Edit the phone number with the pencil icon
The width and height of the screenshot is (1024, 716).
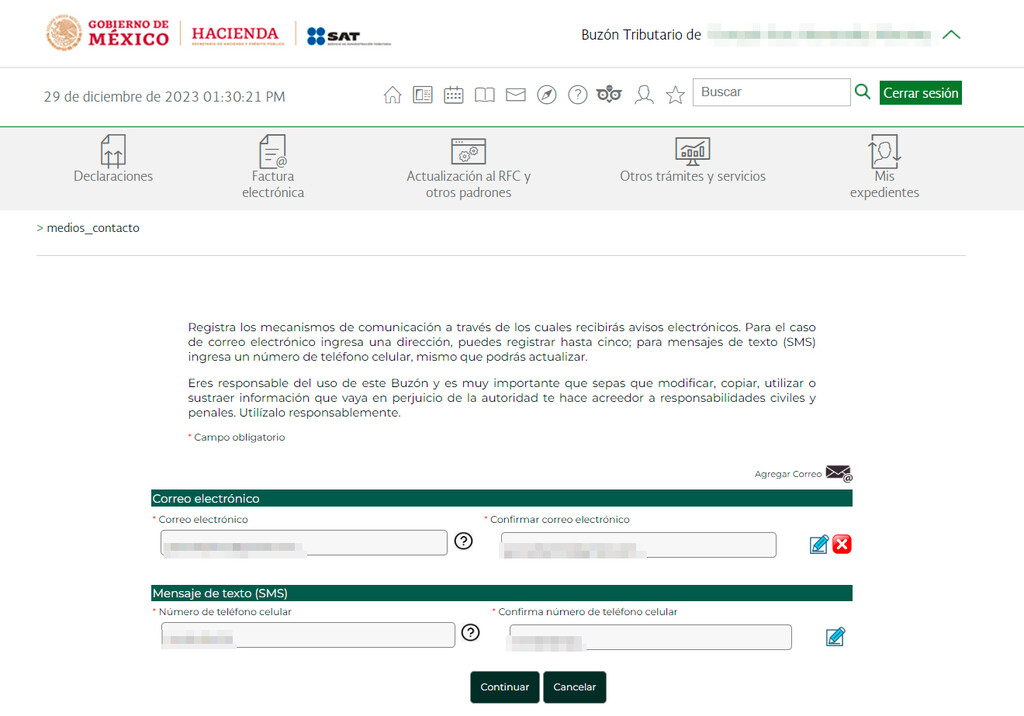pos(836,636)
